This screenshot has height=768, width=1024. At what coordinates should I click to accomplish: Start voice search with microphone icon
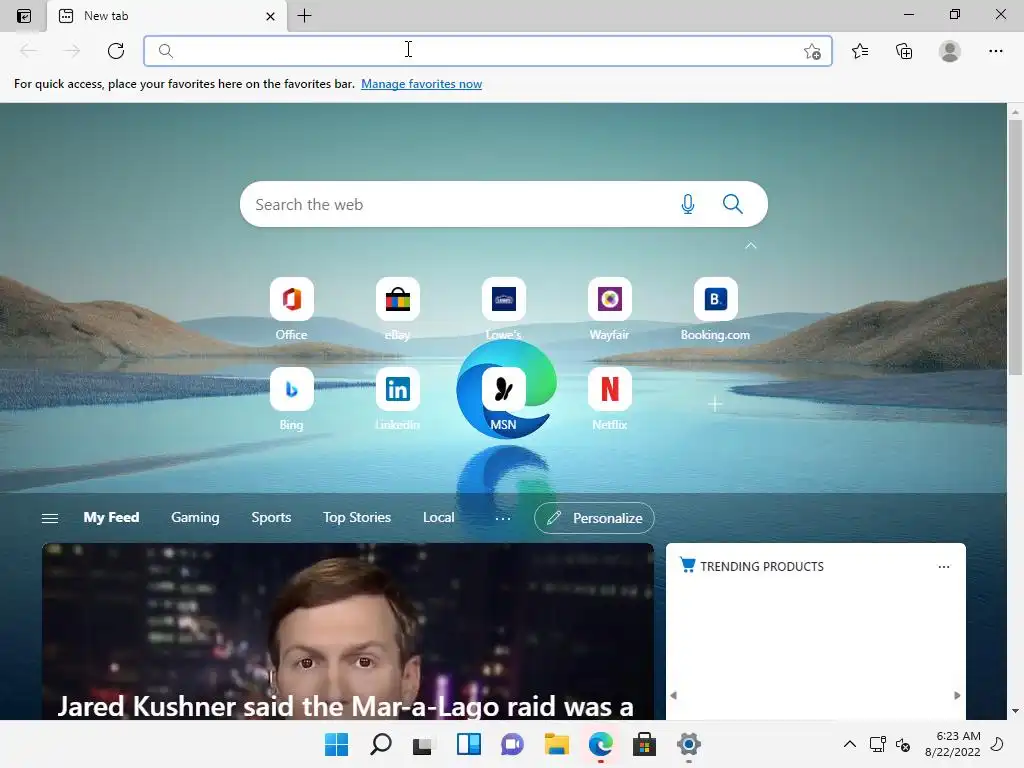[x=688, y=204]
